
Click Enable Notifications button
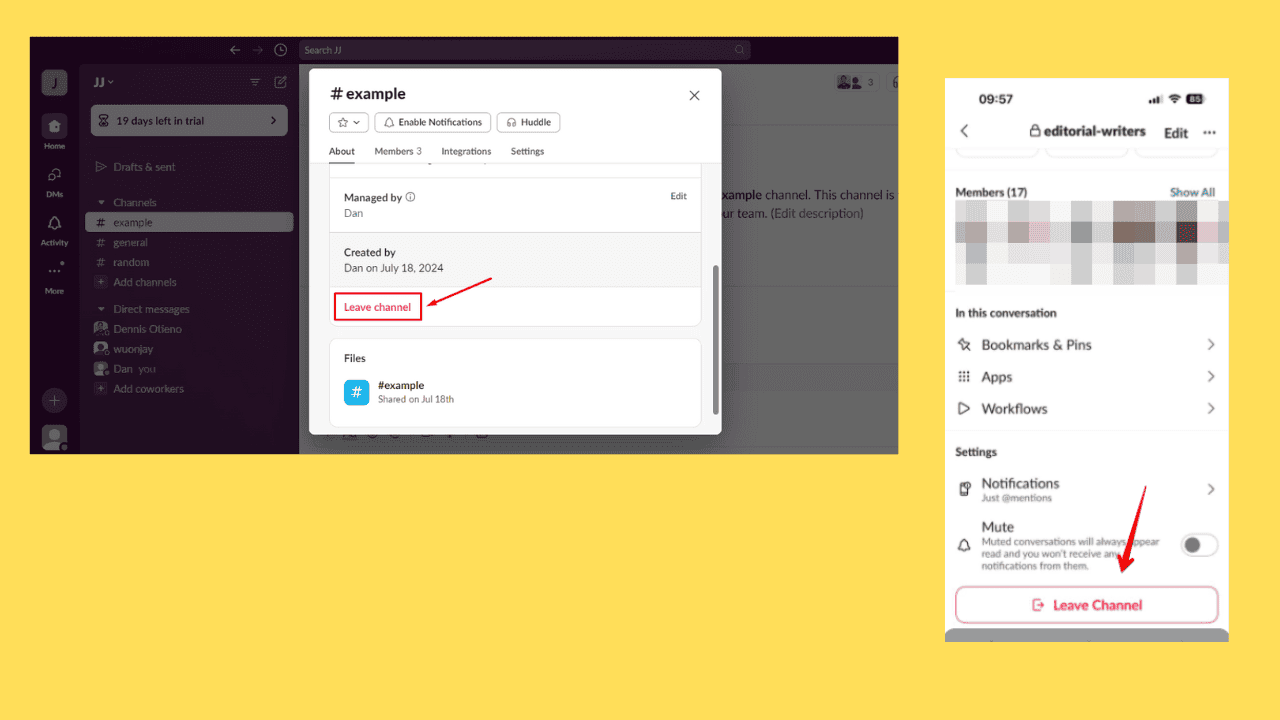pos(432,122)
